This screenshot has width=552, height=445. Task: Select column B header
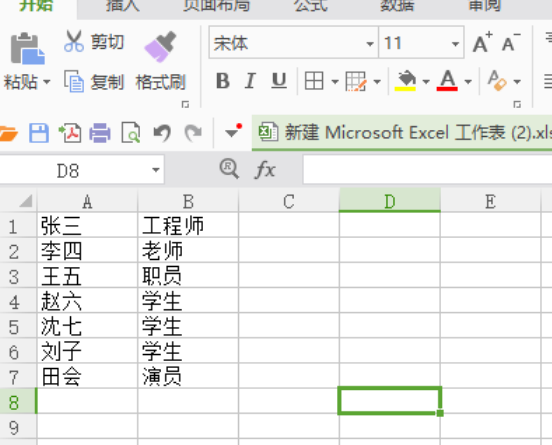pos(188,202)
